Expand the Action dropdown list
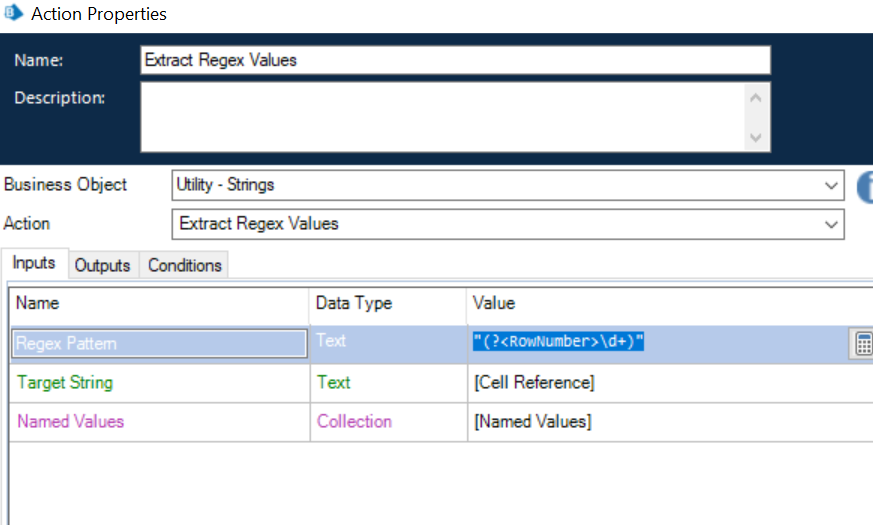The image size is (873, 525). pos(832,224)
